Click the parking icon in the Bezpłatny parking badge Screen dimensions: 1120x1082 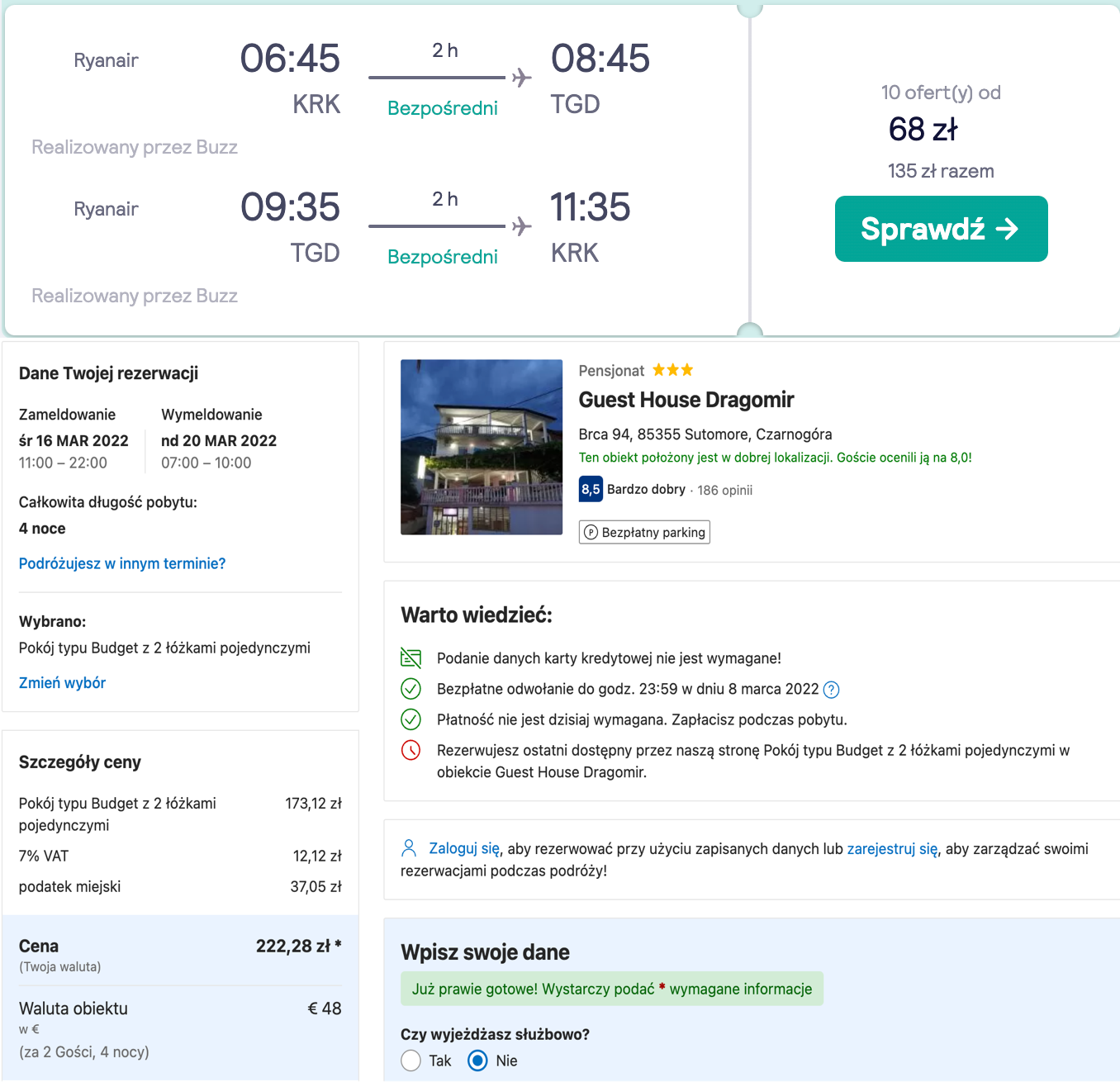click(591, 533)
